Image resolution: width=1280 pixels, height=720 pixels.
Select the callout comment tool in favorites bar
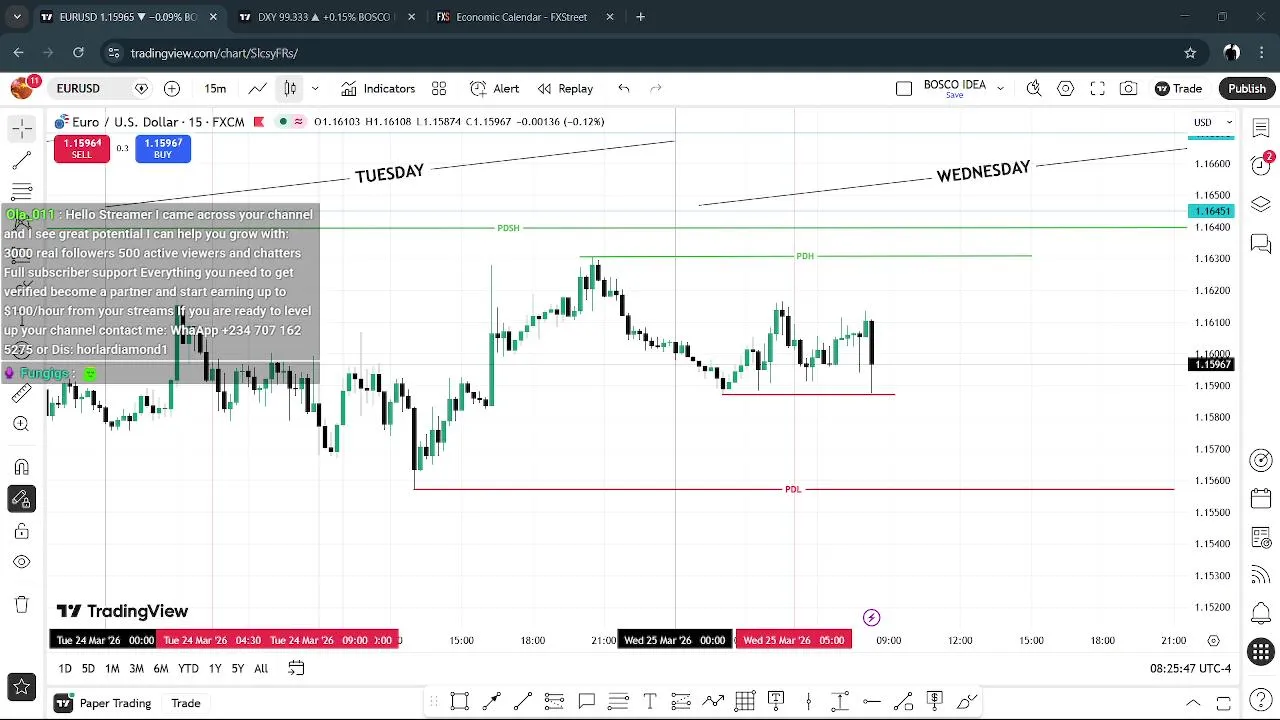[586, 701]
